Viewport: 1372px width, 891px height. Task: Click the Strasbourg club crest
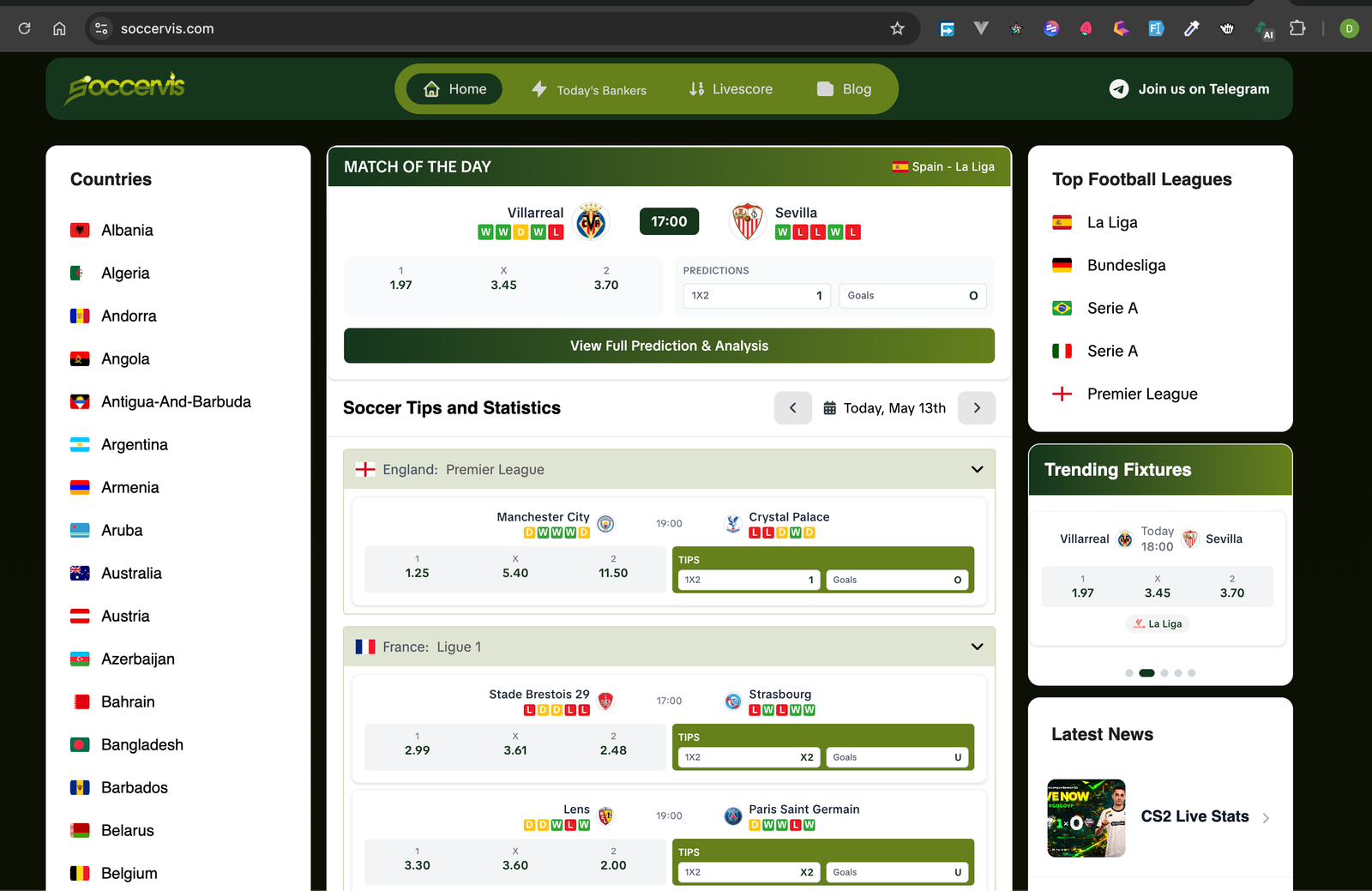coord(733,701)
